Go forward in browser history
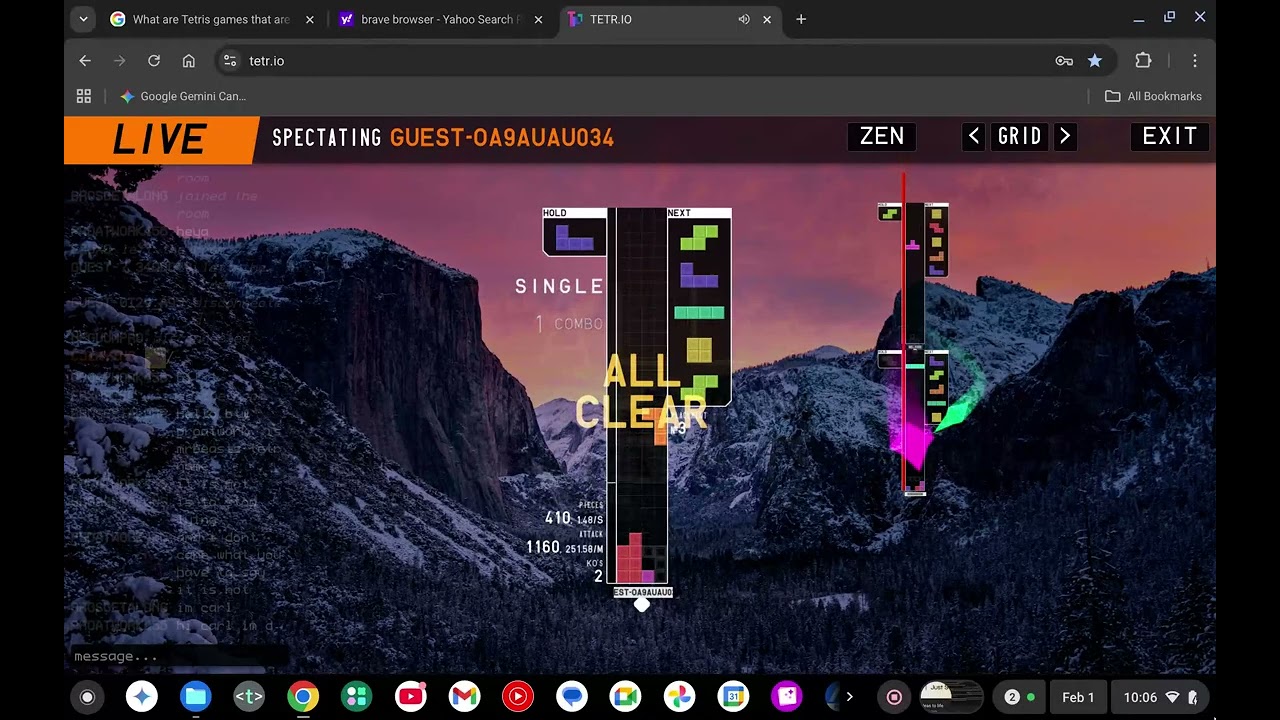This screenshot has width=1280, height=720. (x=120, y=61)
